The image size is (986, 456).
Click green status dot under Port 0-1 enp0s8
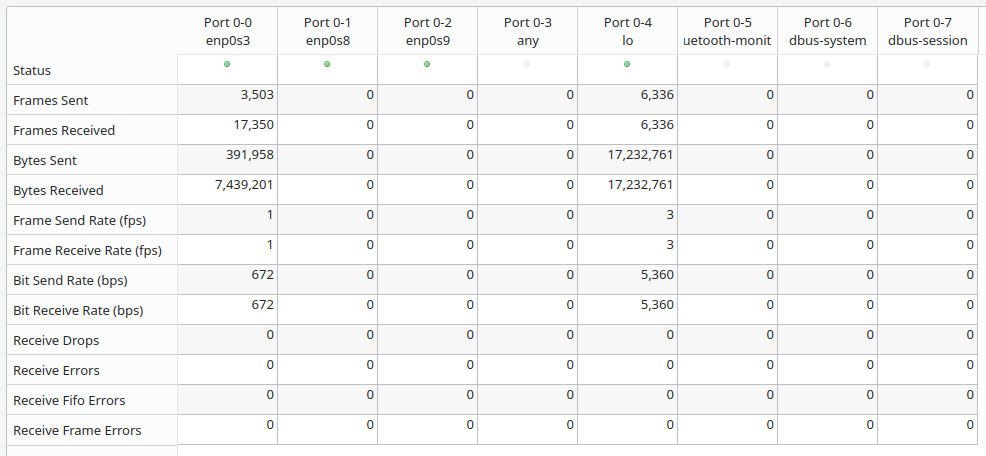point(327,64)
